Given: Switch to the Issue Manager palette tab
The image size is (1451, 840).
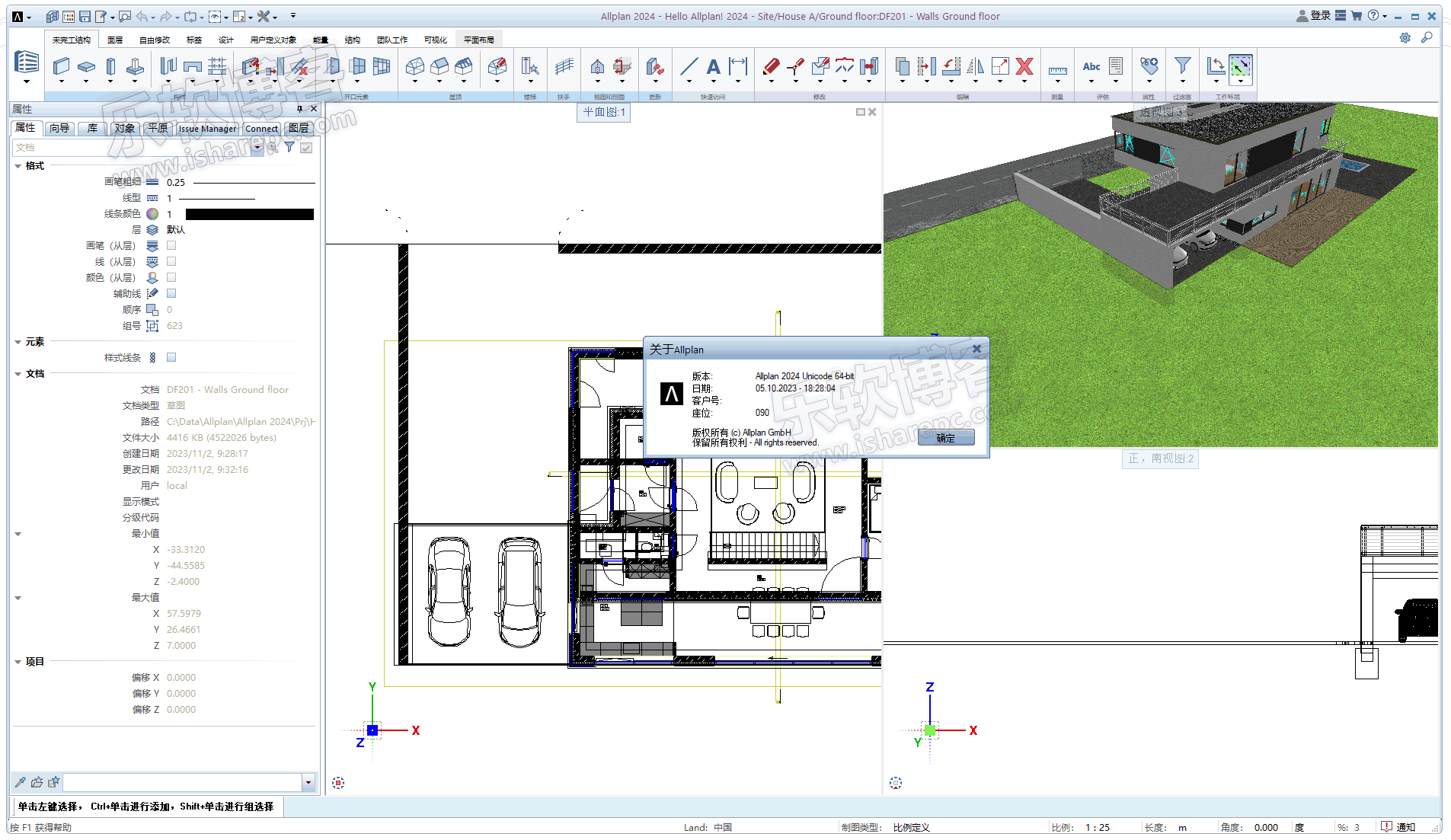Looking at the screenshot, I should 207,129.
